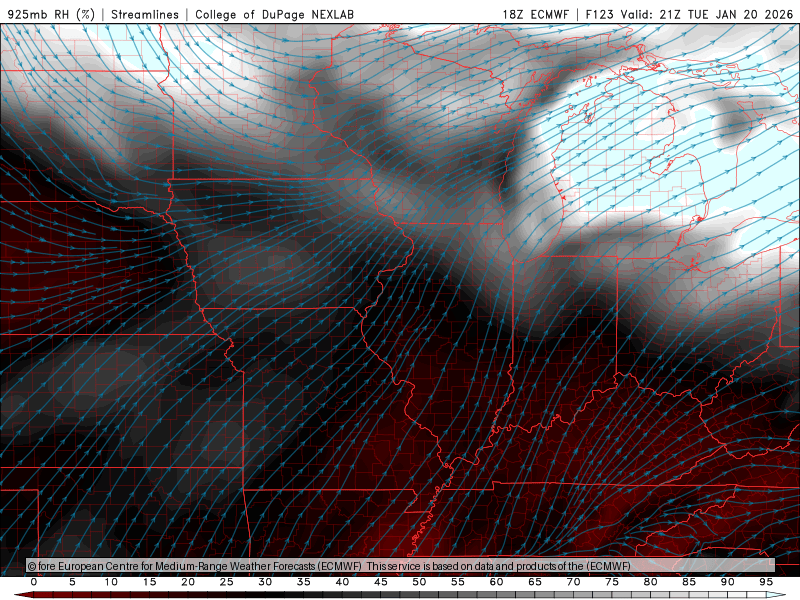Click the "F123" forecast hour text
Screen dimensions: 800x600
[x=599, y=14]
